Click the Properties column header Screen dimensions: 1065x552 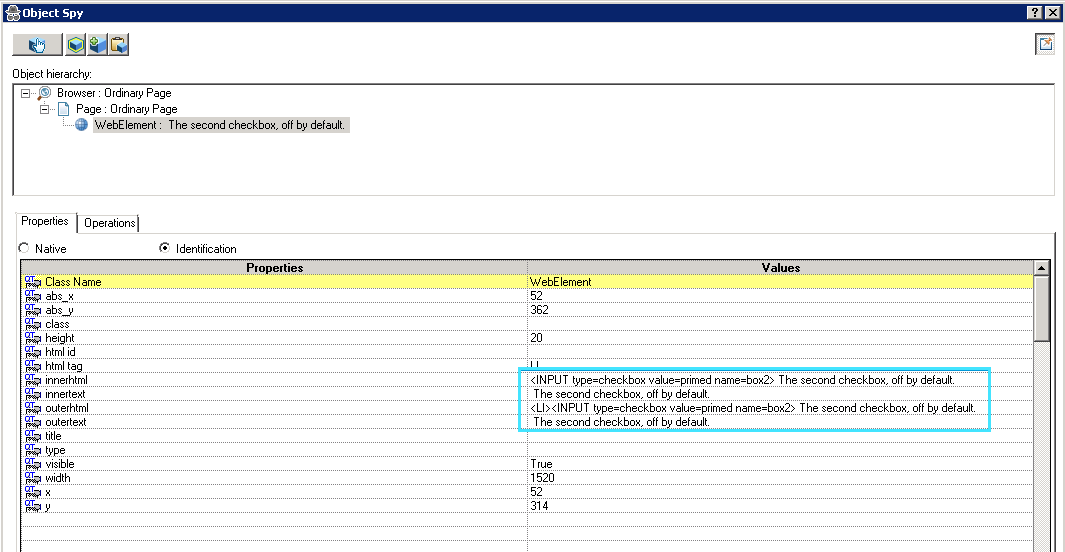[274, 268]
